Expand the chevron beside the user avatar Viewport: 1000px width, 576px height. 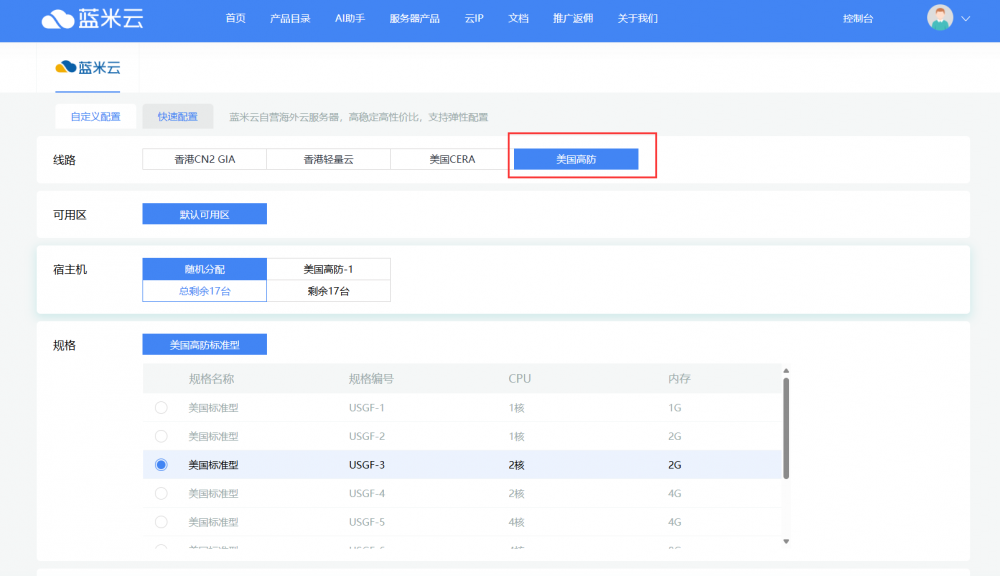(x=965, y=19)
